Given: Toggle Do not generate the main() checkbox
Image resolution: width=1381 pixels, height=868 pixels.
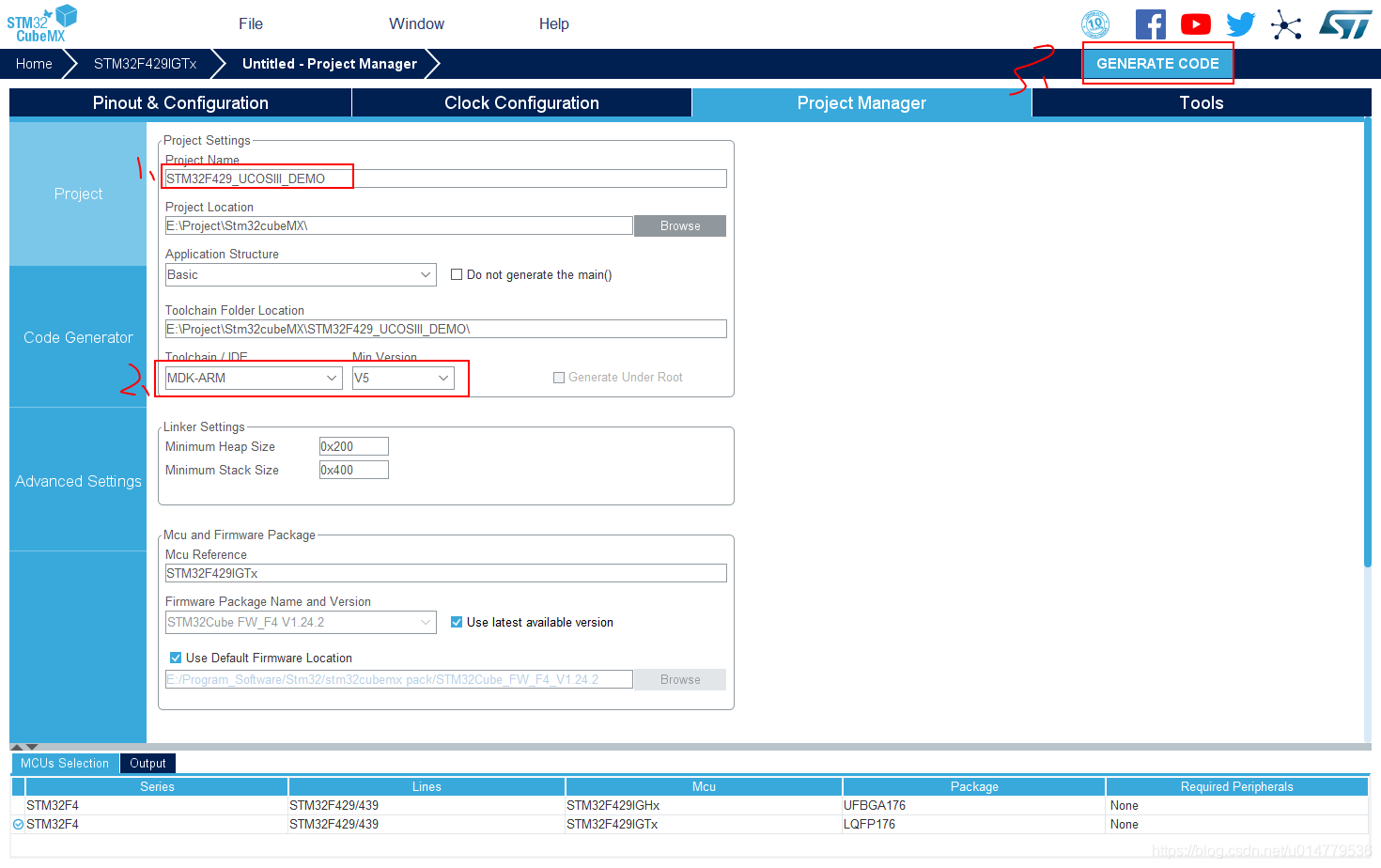Looking at the screenshot, I should [x=457, y=274].
